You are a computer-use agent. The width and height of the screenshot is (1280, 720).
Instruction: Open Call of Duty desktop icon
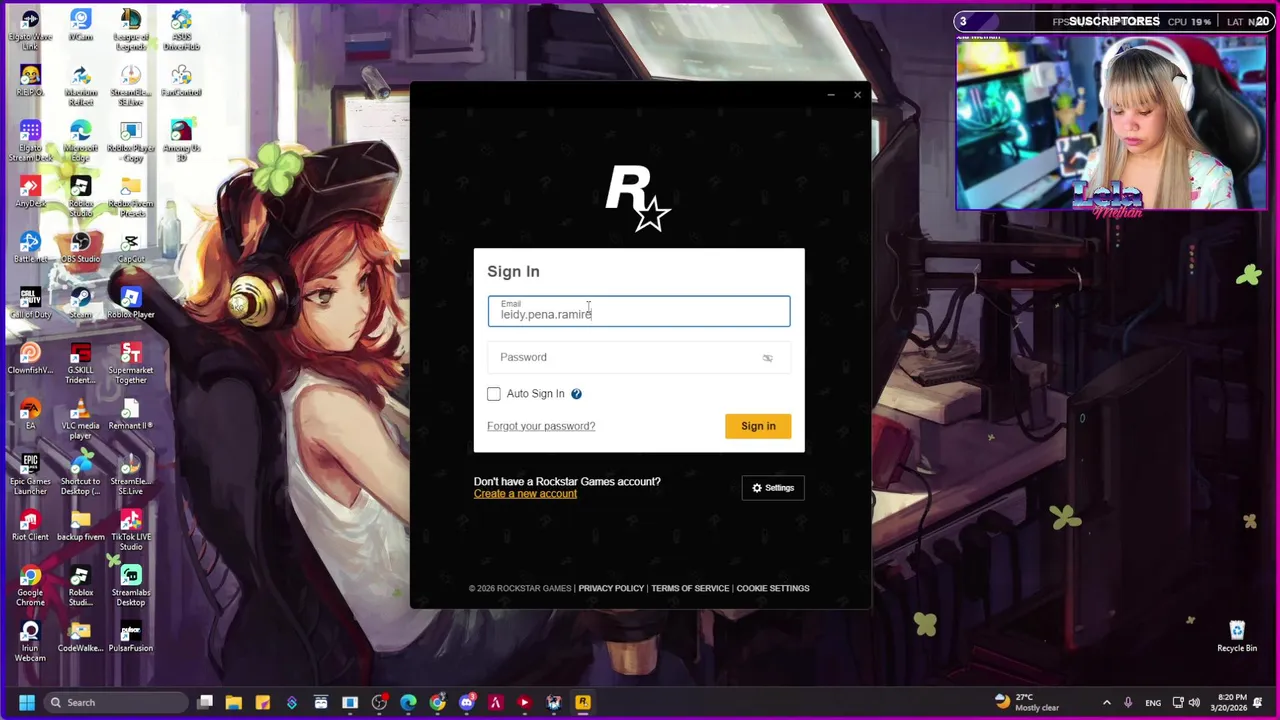pyautogui.click(x=30, y=303)
